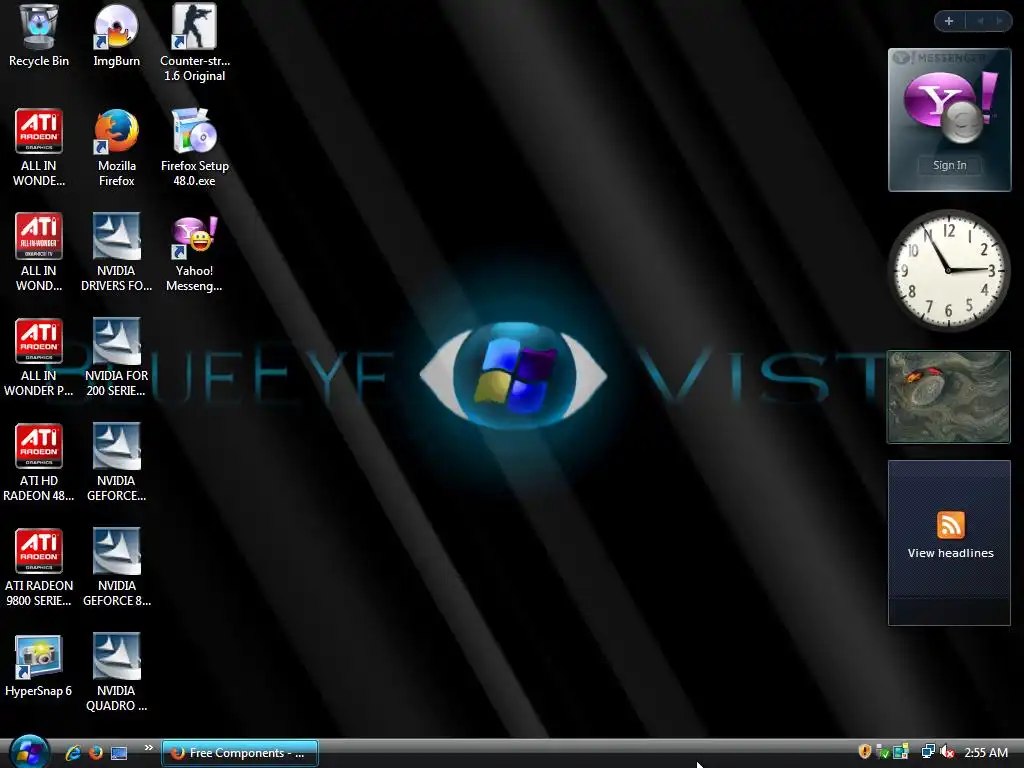Screen dimensions: 1024x768
Task: Select the ATI HD RADEON 48... icon
Action: point(39,463)
